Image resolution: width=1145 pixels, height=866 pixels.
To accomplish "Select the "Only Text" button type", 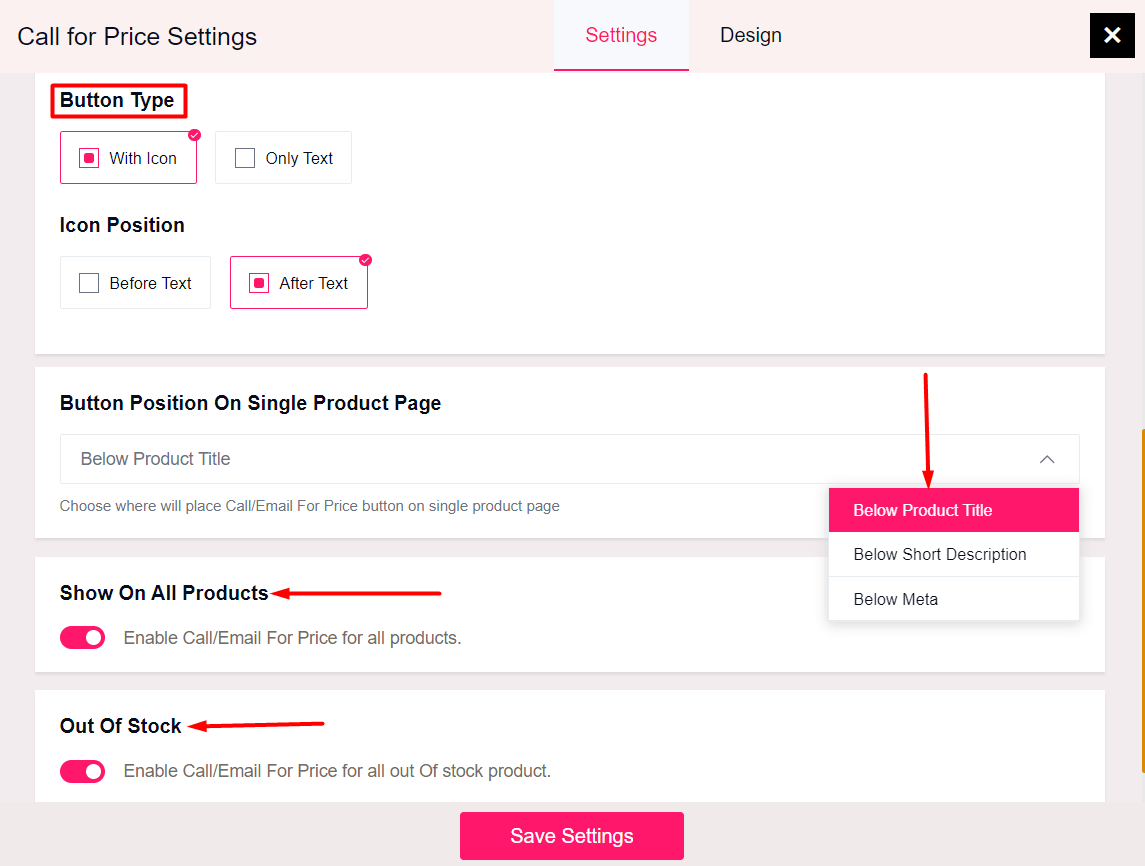I will click(283, 157).
